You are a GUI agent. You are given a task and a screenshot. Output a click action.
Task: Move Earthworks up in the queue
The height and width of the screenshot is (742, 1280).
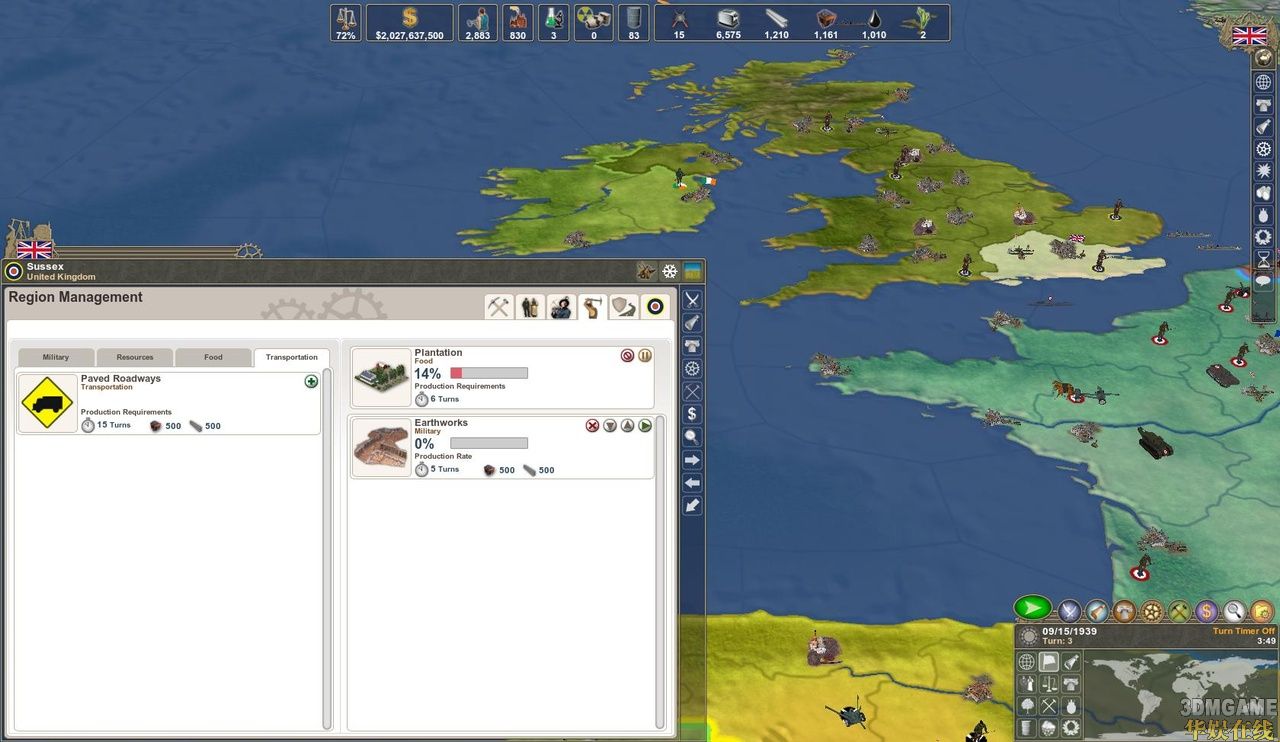click(x=627, y=425)
